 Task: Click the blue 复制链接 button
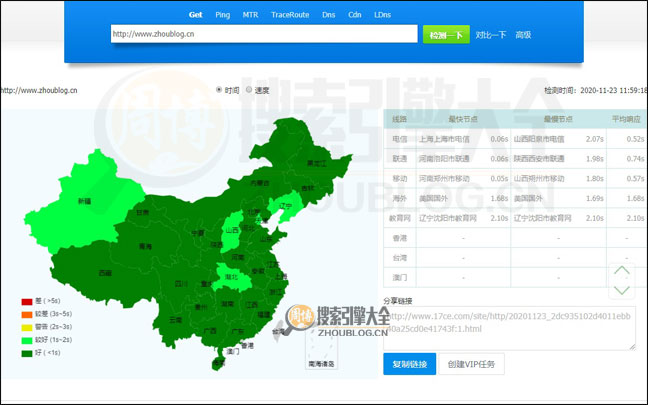[409, 364]
